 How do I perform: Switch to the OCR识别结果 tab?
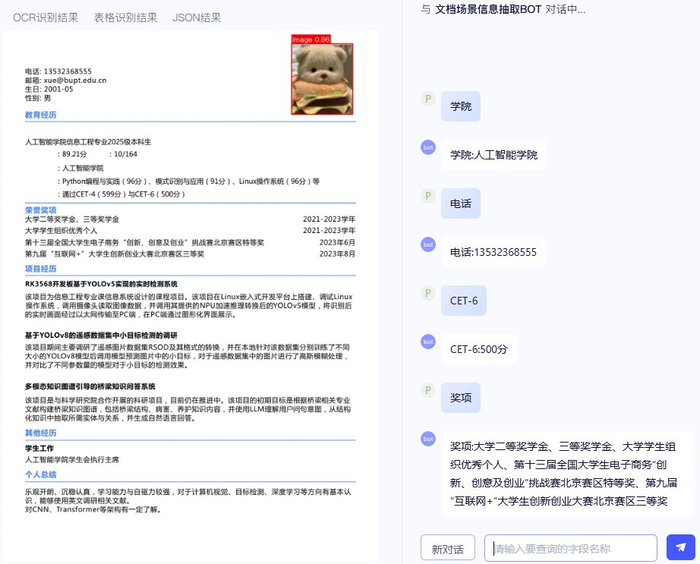[46, 17]
